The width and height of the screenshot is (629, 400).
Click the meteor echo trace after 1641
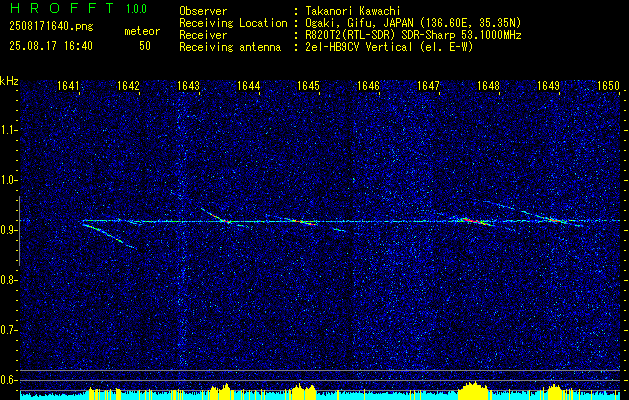coord(109,236)
